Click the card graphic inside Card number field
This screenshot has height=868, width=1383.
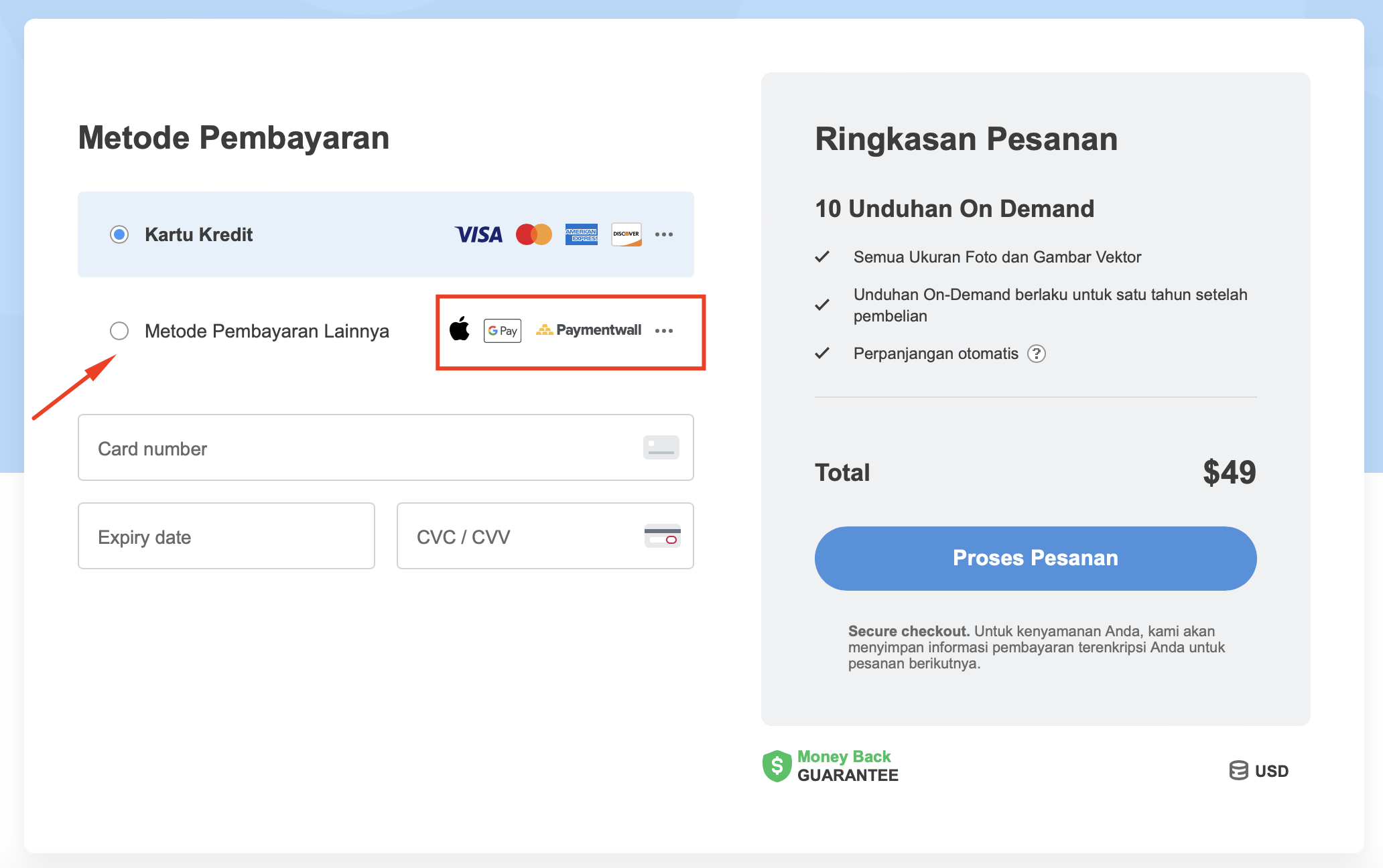point(661,447)
